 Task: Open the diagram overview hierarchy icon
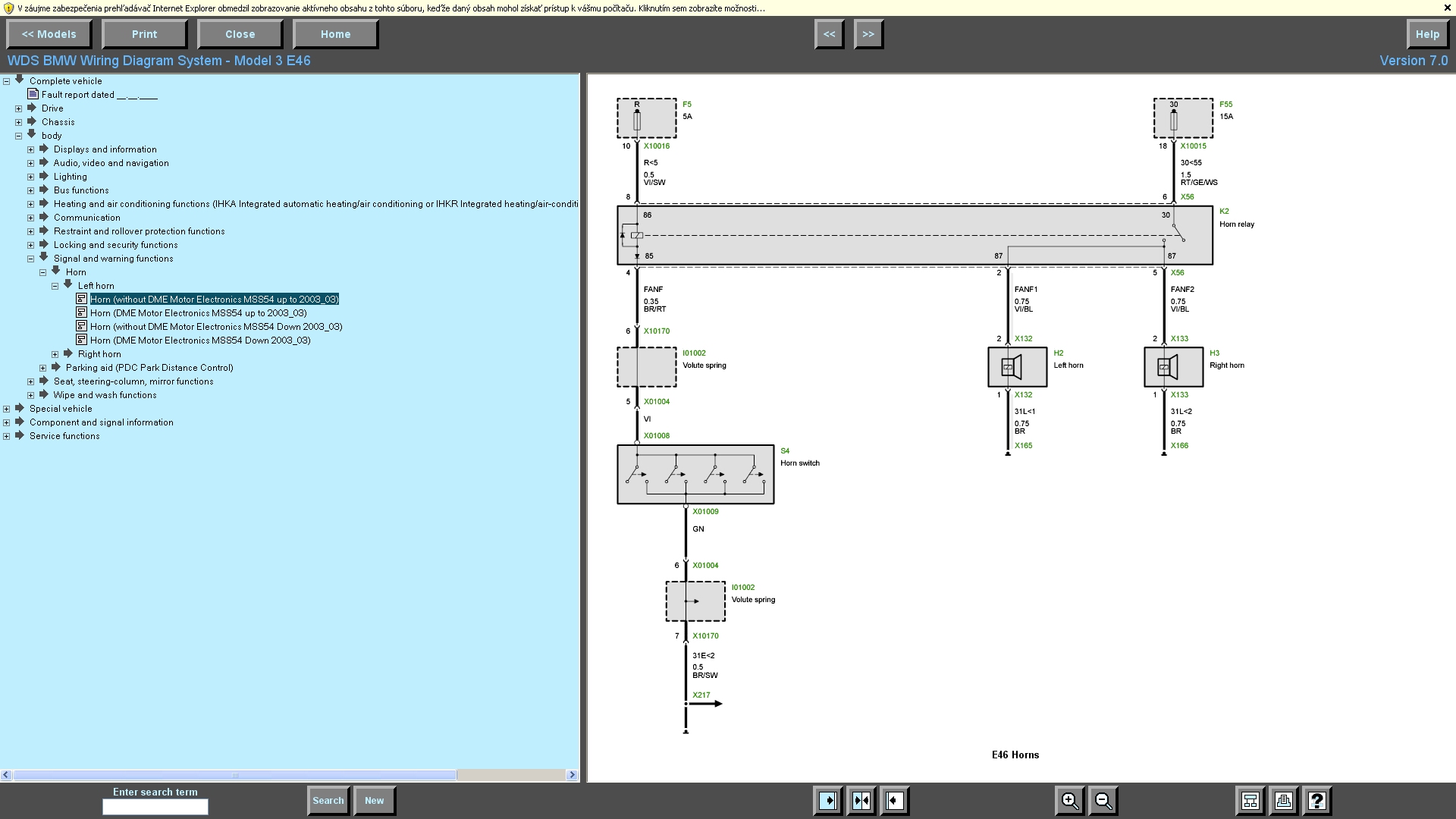1250,801
